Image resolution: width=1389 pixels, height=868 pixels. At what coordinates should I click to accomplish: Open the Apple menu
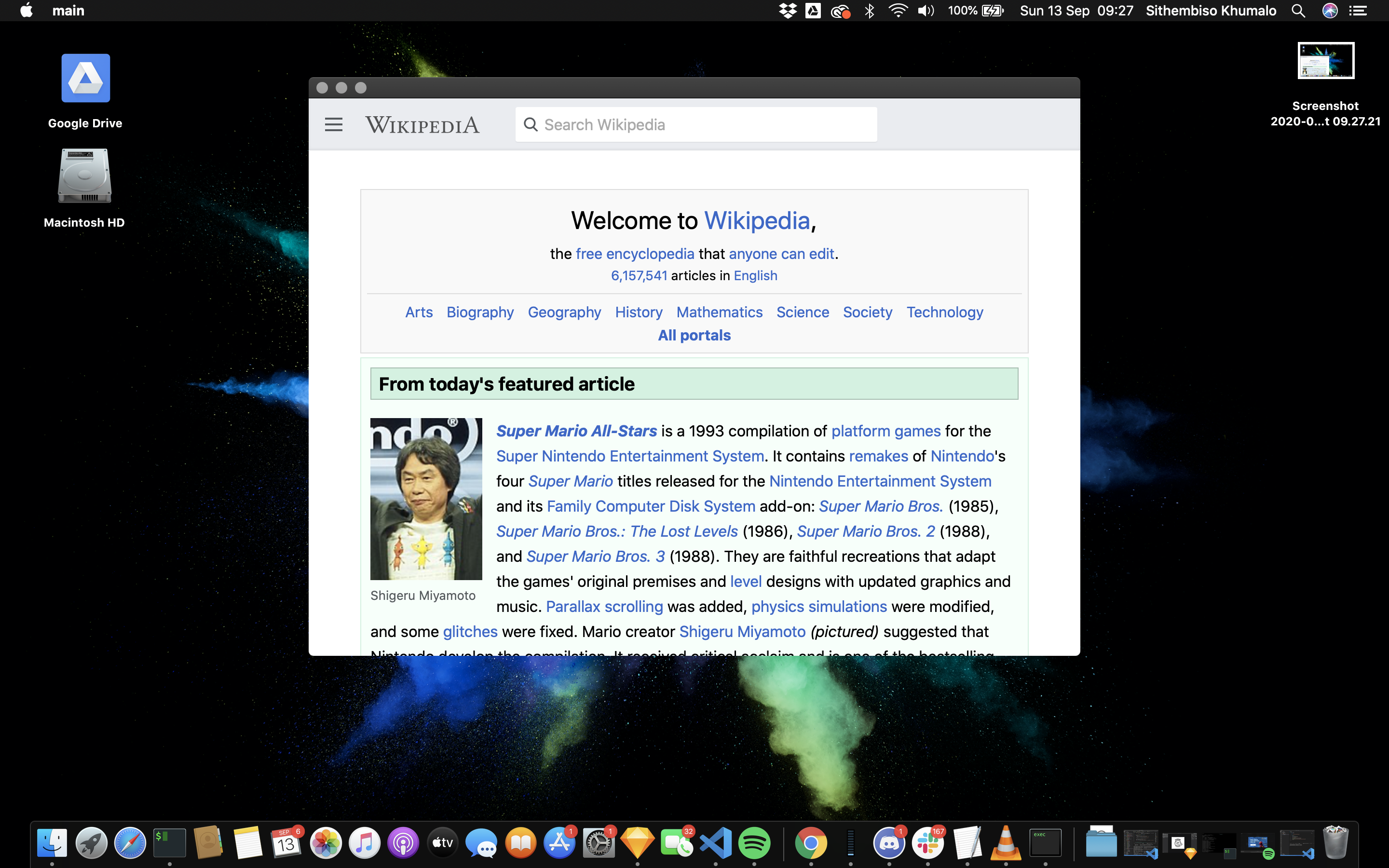click(x=26, y=10)
